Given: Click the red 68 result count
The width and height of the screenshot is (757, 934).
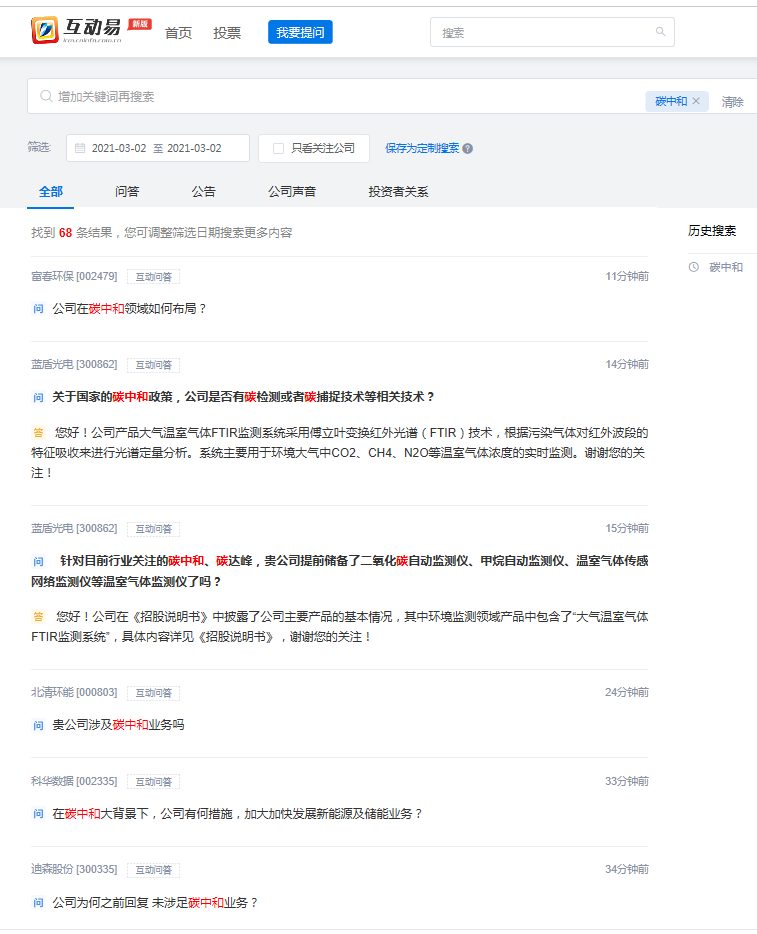Looking at the screenshot, I should point(66,232).
